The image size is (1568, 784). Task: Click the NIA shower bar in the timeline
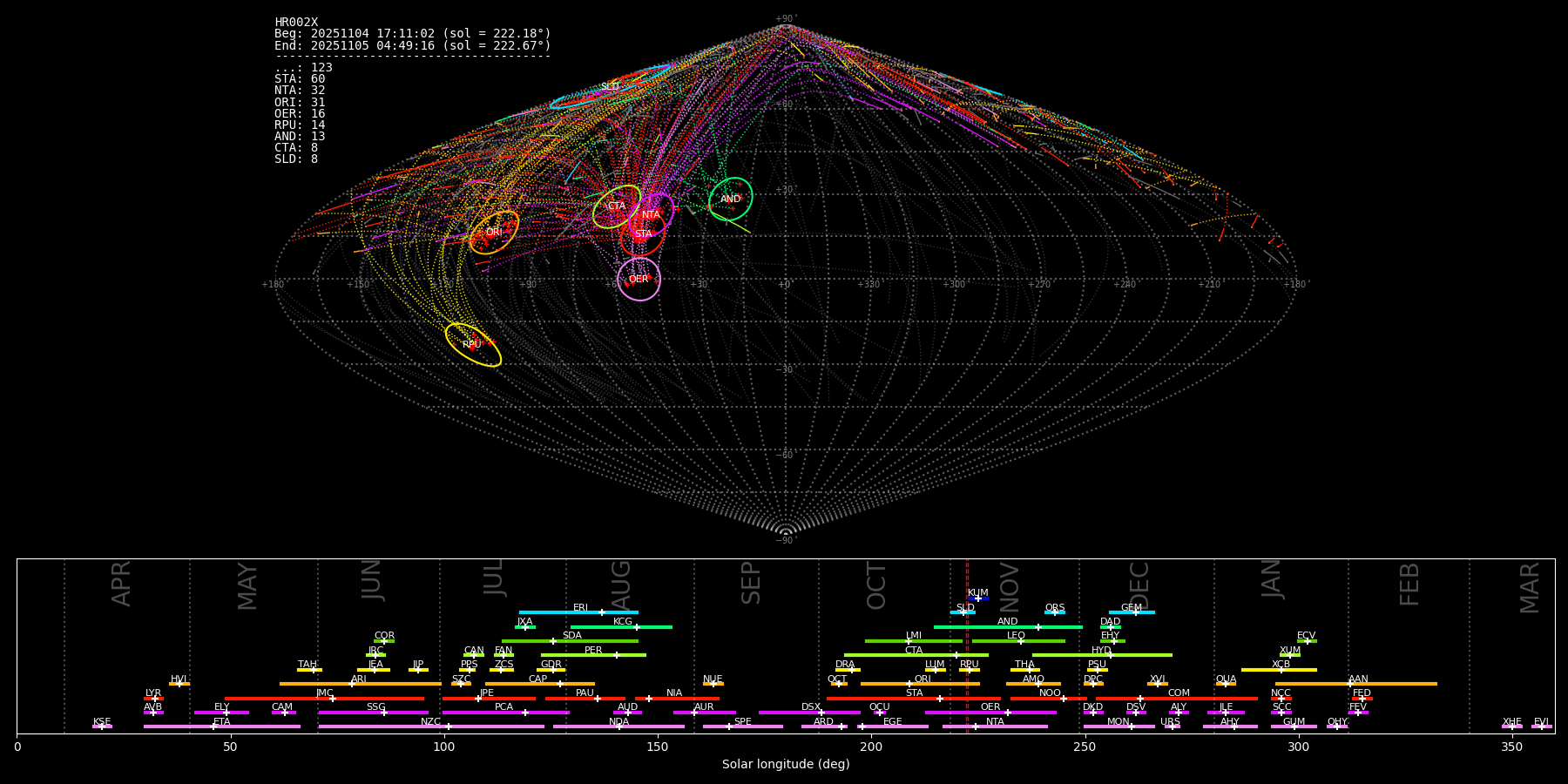click(x=677, y=699)
